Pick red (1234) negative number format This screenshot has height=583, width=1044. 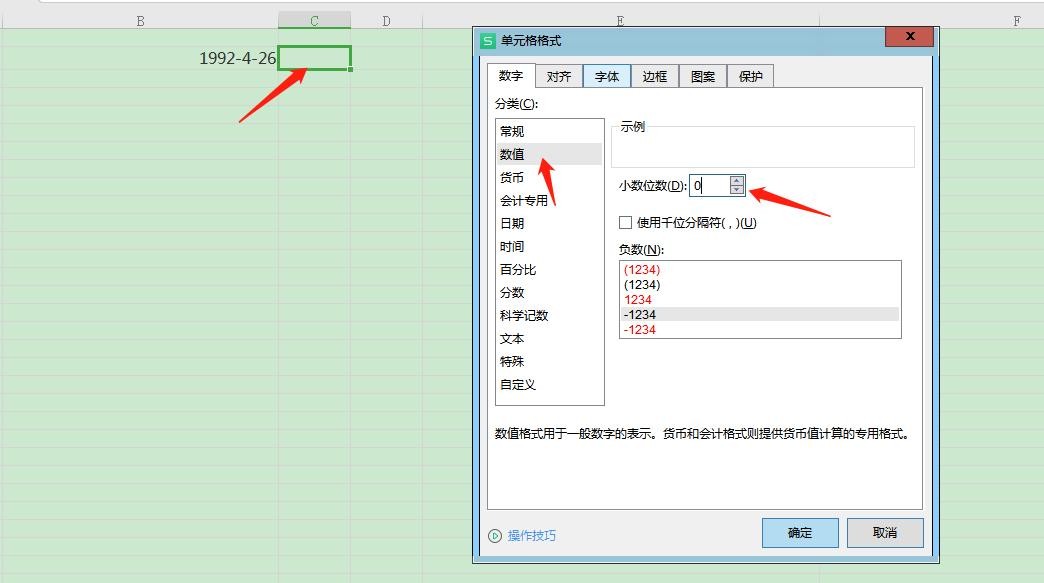coord(641,270)
